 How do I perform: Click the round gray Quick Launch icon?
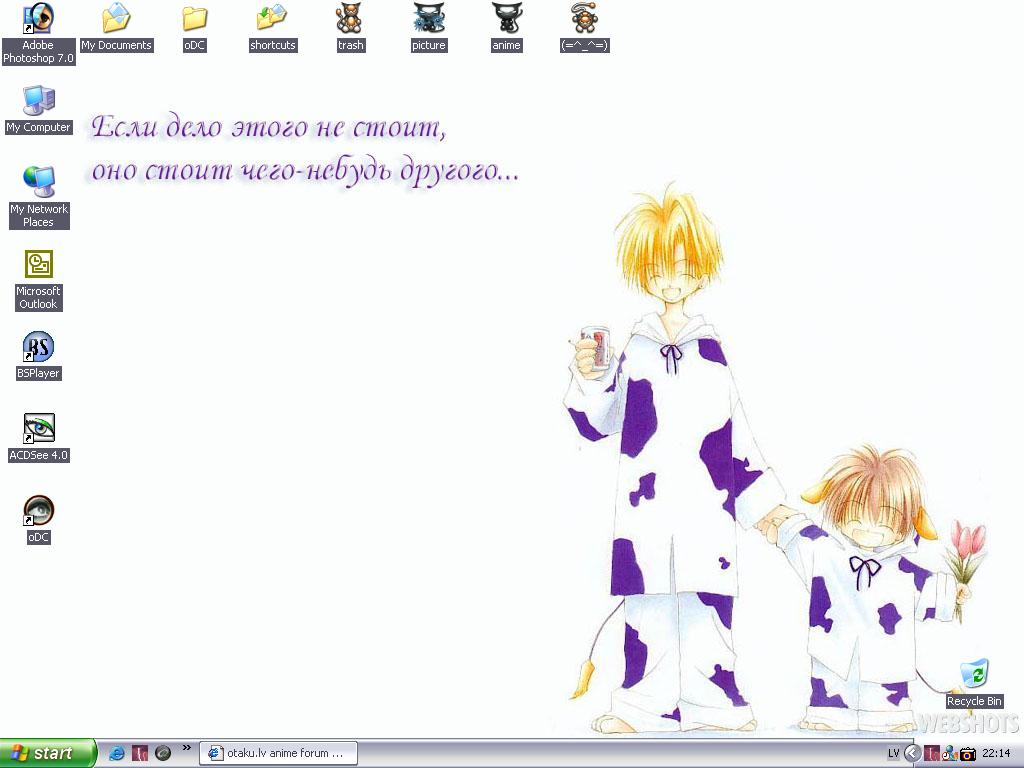(163, 753)
